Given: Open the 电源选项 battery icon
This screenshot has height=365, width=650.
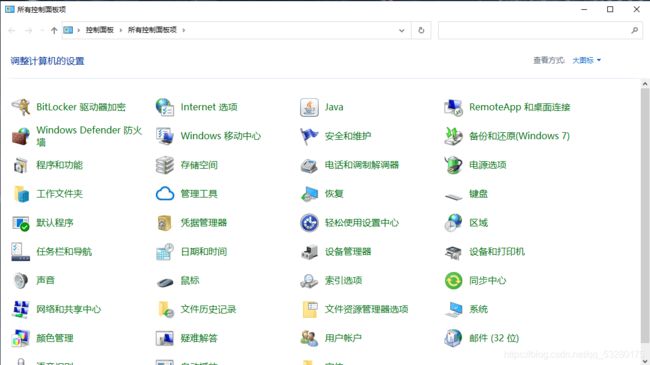Looking at the screenshot, I should click(454, 165).
